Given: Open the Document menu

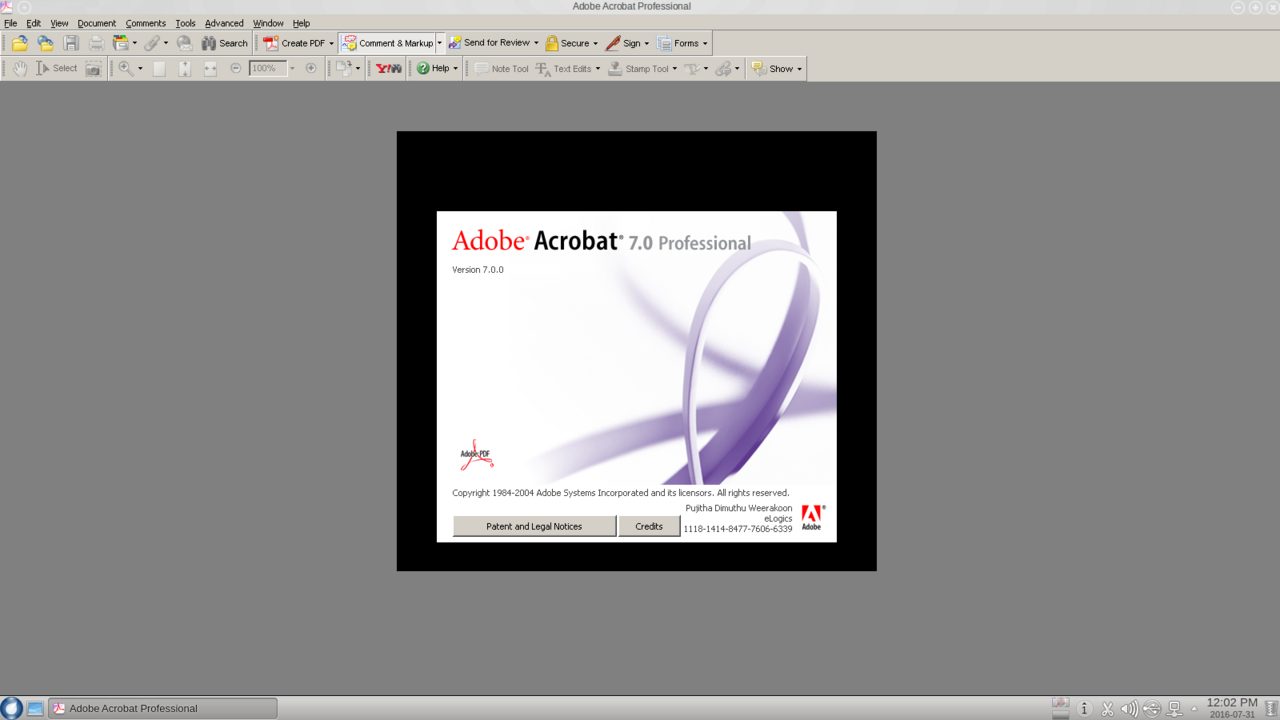Looking at the screenshot, I should pyautogui.click(x=97, y=23).
